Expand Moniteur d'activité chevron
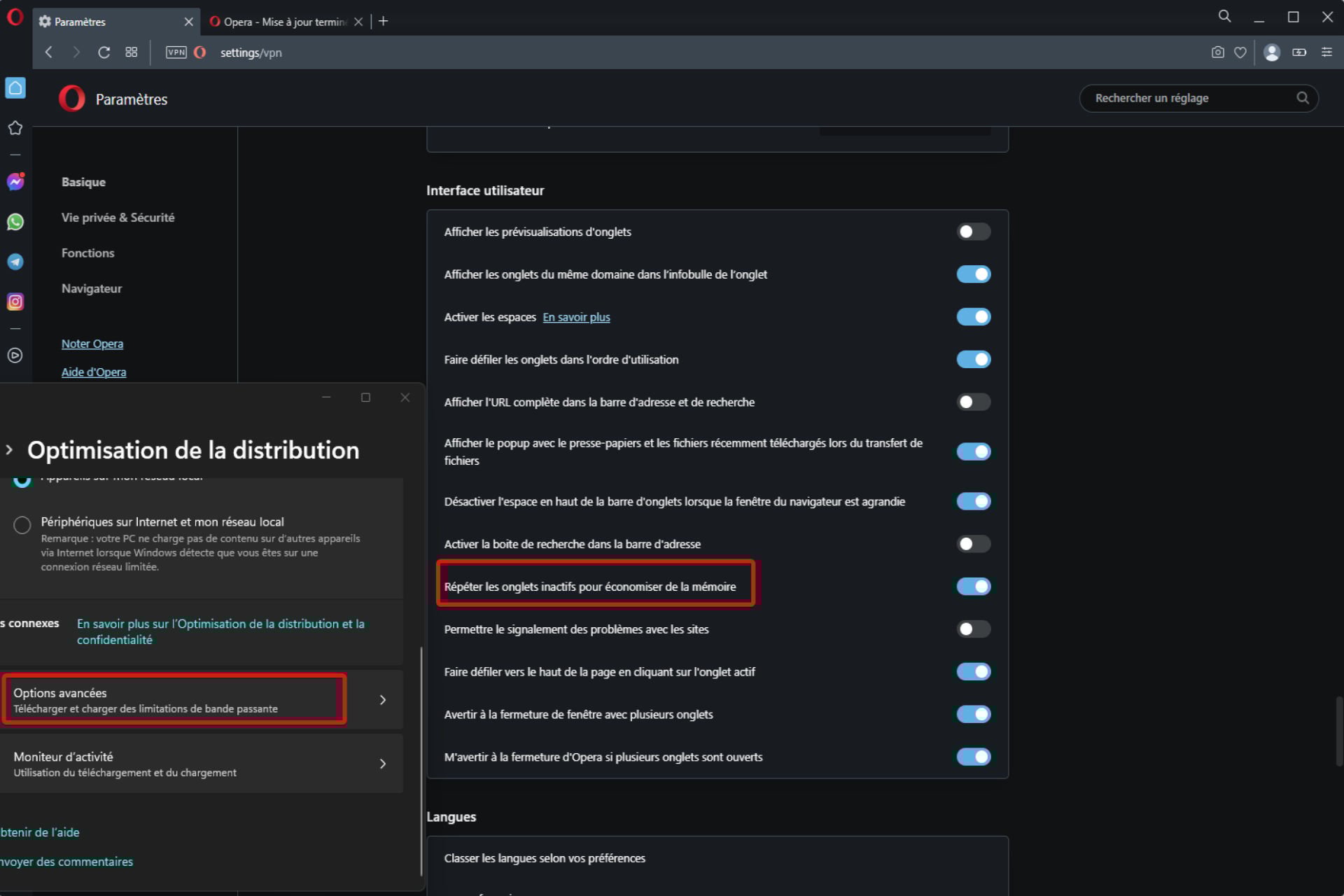This screenshot has width=1344, height=896. [x=383, y=764]
